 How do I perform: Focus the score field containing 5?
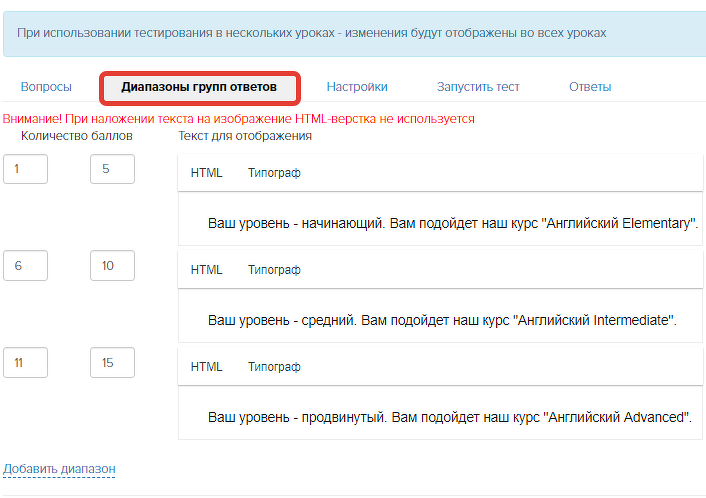click(112, 169)
